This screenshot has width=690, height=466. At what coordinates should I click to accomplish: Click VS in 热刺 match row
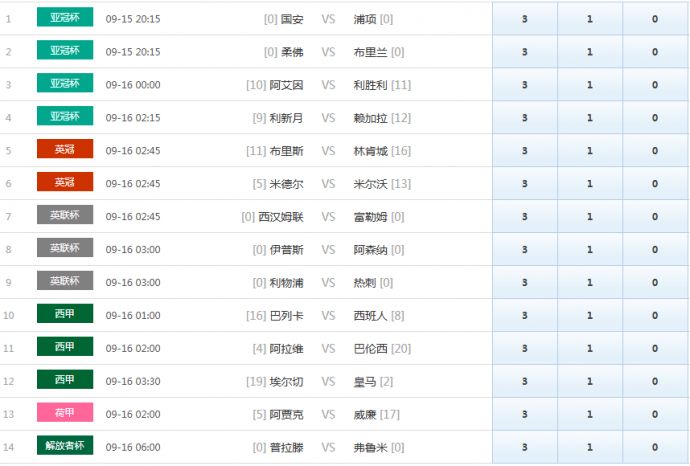(x=328, y=283)
